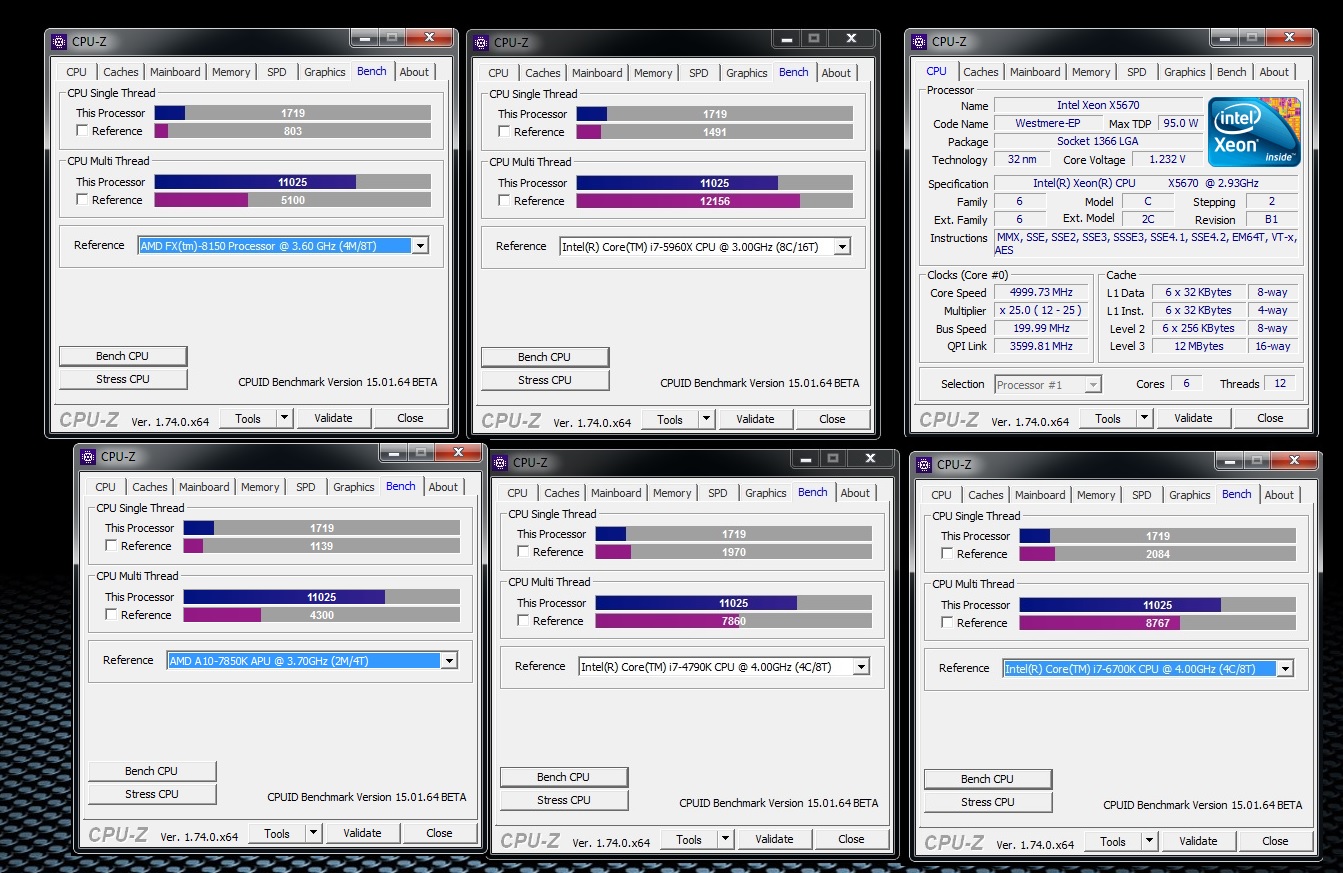Image resolution: width=1343 pixels, height=873 pixels.
Task: Switch to the Mainboard tab in the Xeon X5670 window
Action: [x=1035, y=72]
